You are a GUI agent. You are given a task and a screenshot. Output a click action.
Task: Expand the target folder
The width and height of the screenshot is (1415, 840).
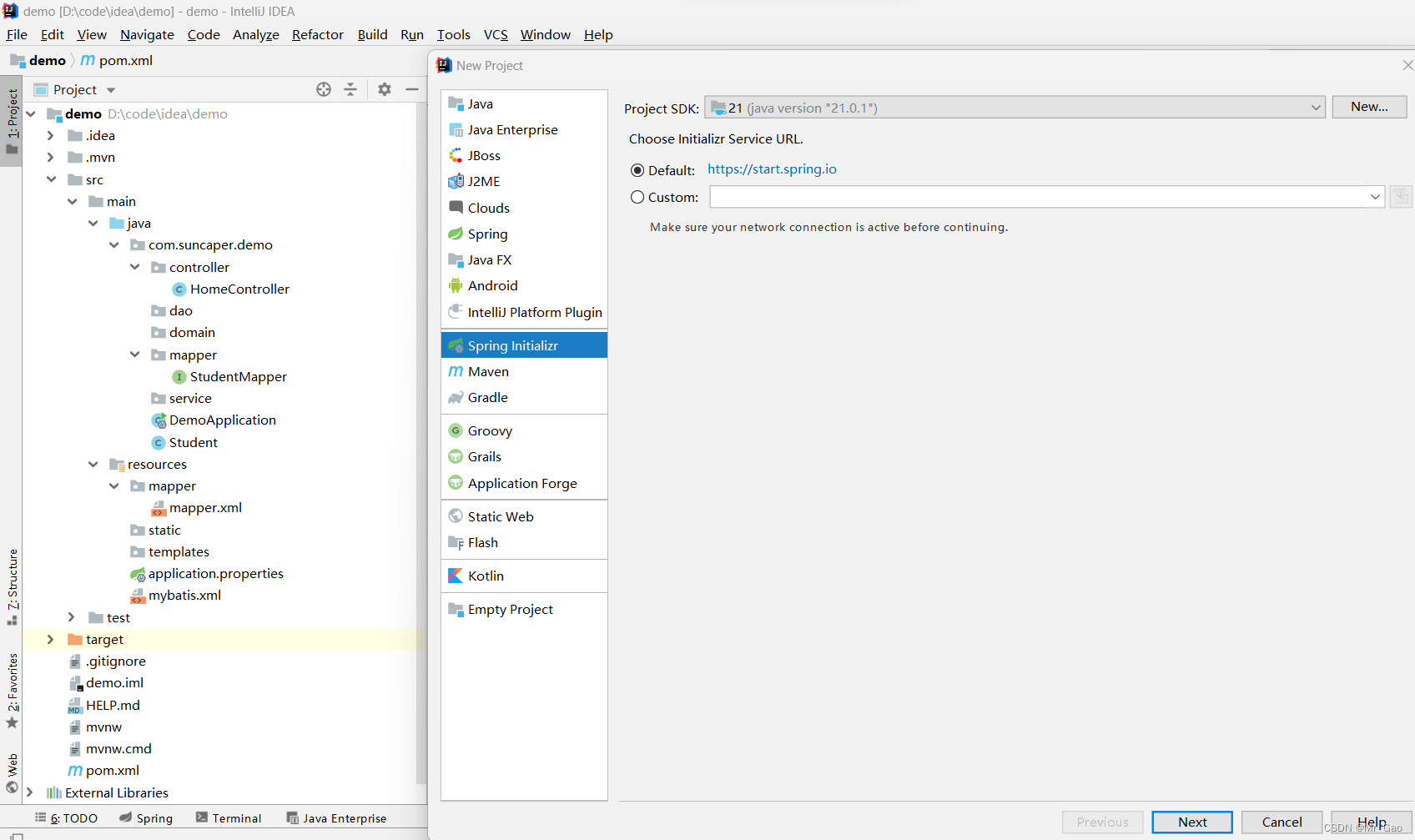[50, 639]
